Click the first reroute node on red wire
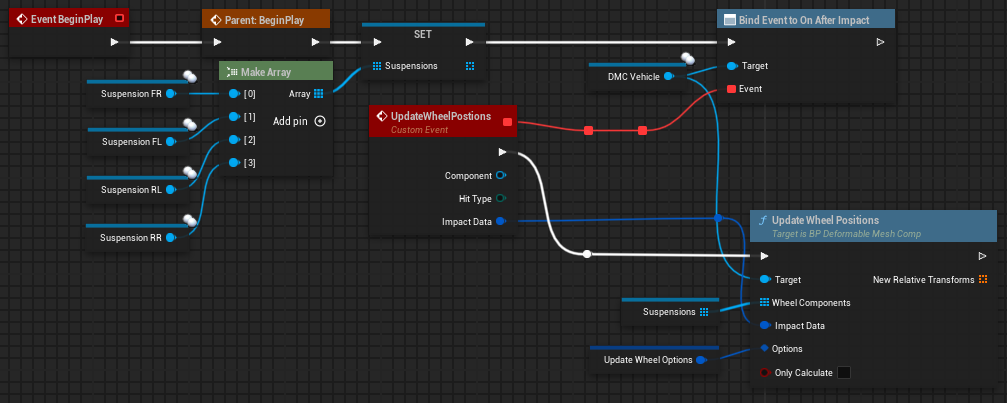This screenshot has width=1007, height=403. click(588, 130)
